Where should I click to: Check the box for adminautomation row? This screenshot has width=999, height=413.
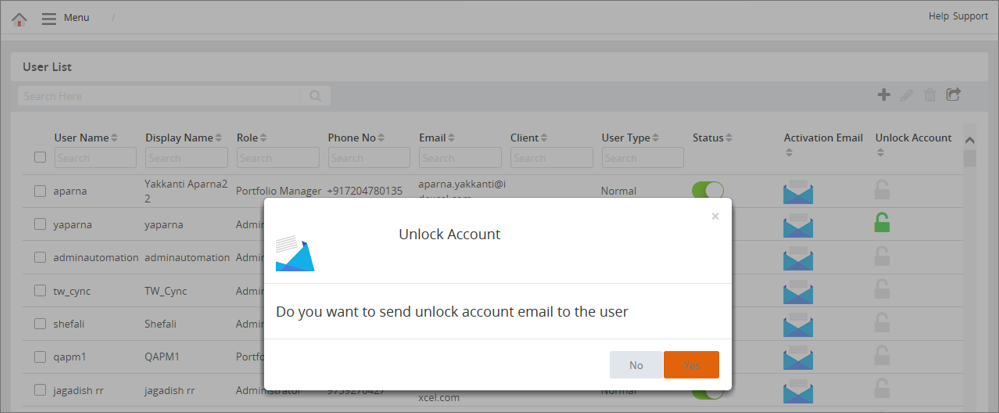[x=40, y=257]
